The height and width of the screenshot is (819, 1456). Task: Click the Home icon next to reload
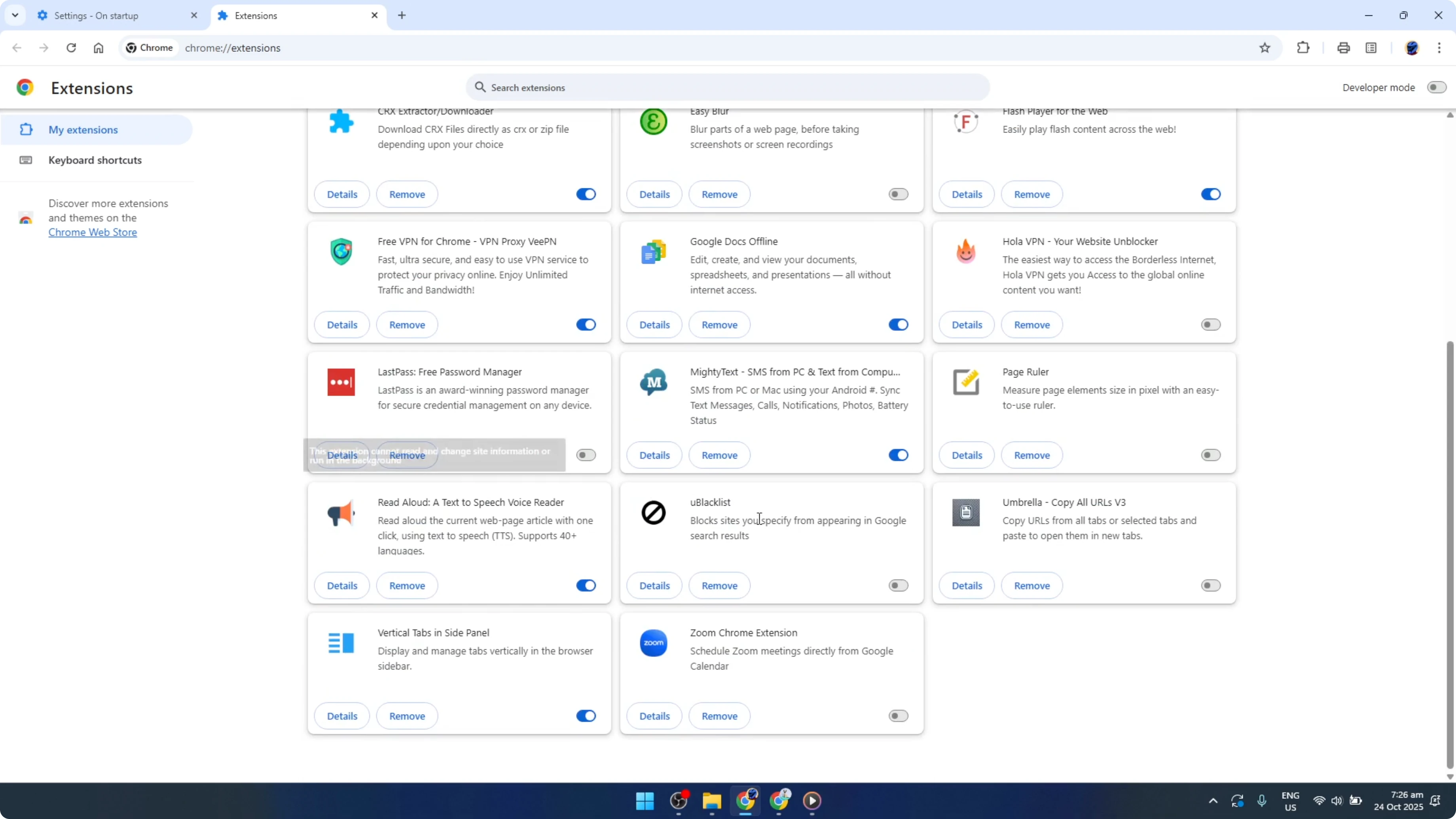[x=99, y=48]
